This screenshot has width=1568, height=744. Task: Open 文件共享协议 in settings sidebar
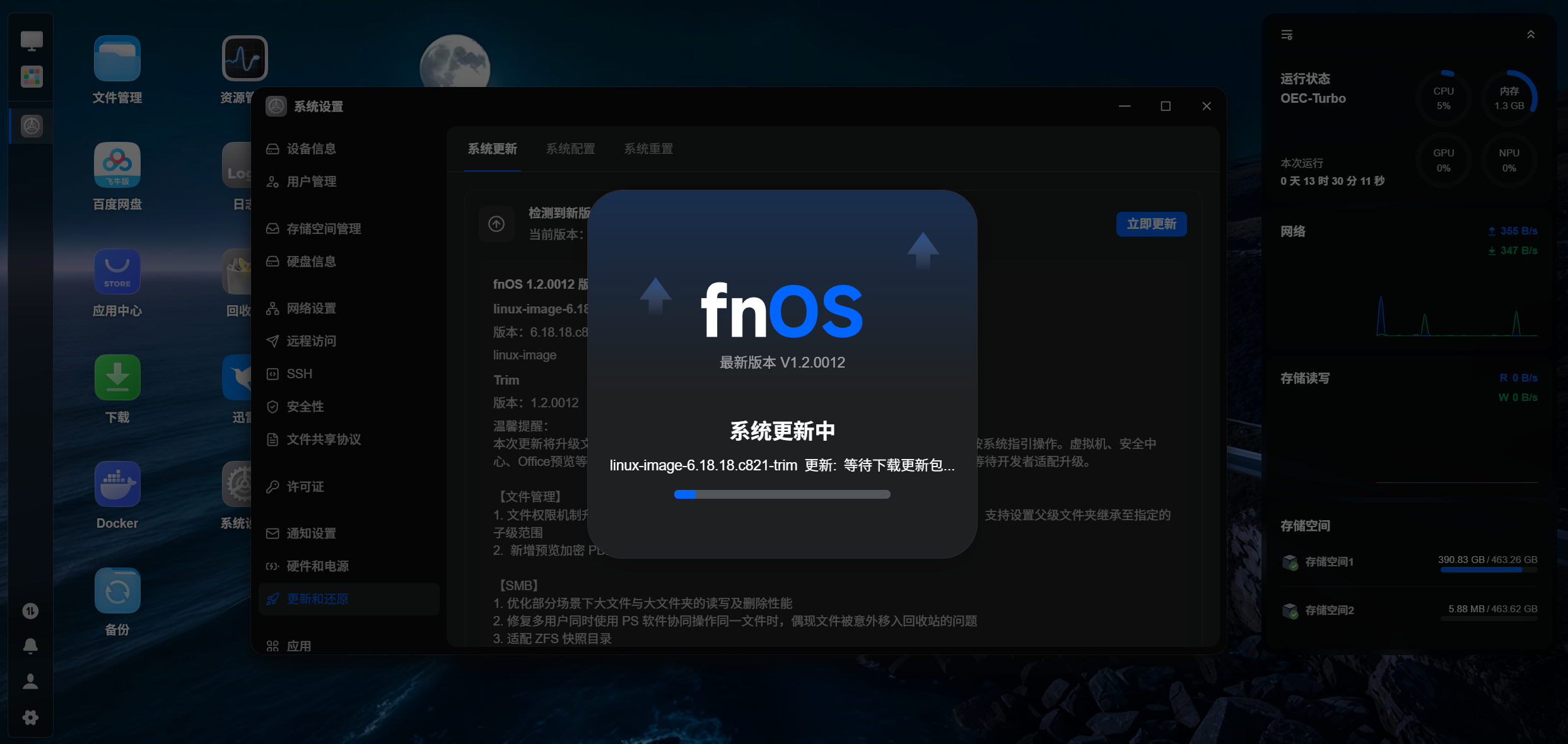point(348,439)
